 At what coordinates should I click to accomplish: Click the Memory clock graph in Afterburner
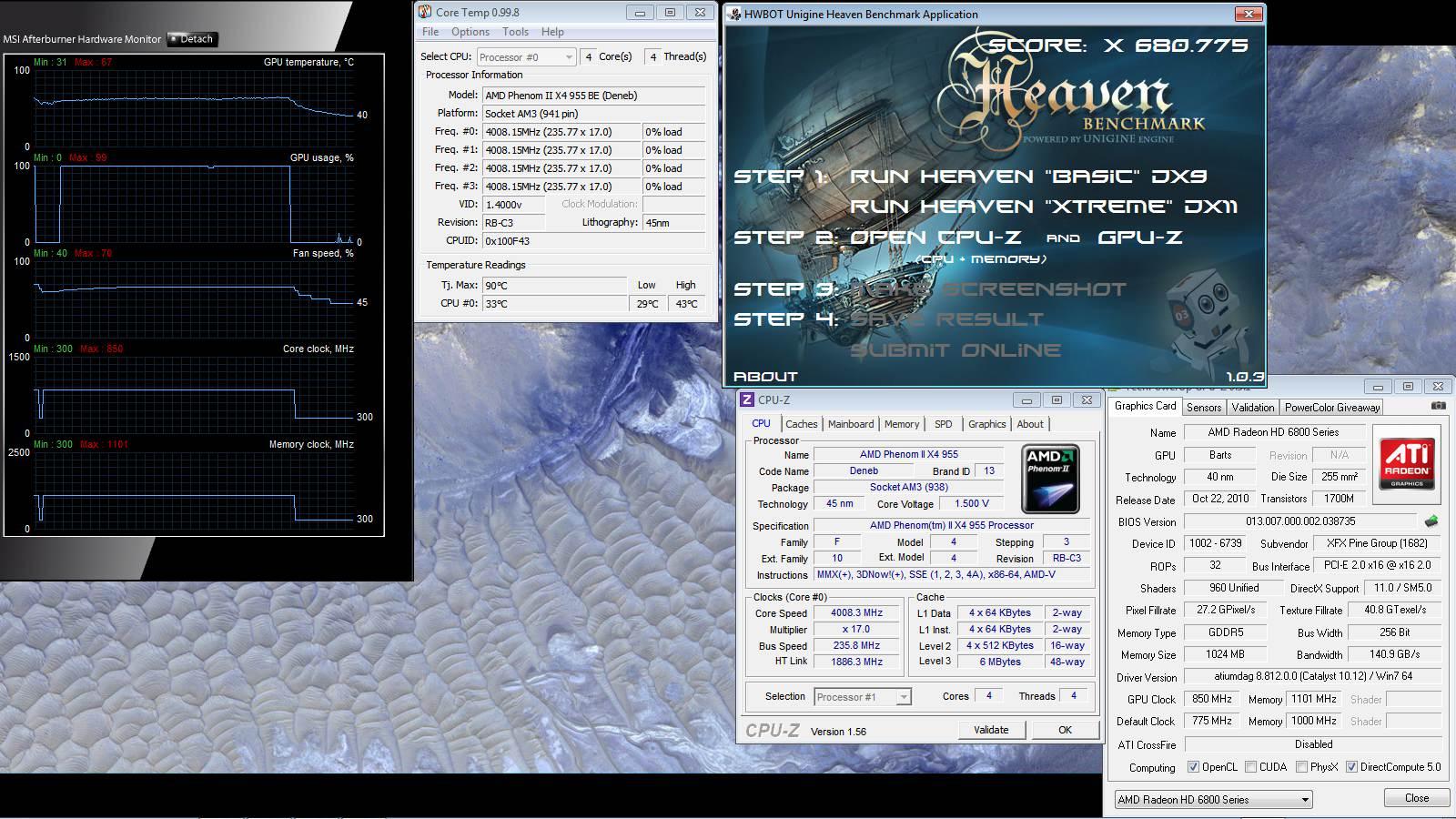pyautogui.click(x=194, y=490)
